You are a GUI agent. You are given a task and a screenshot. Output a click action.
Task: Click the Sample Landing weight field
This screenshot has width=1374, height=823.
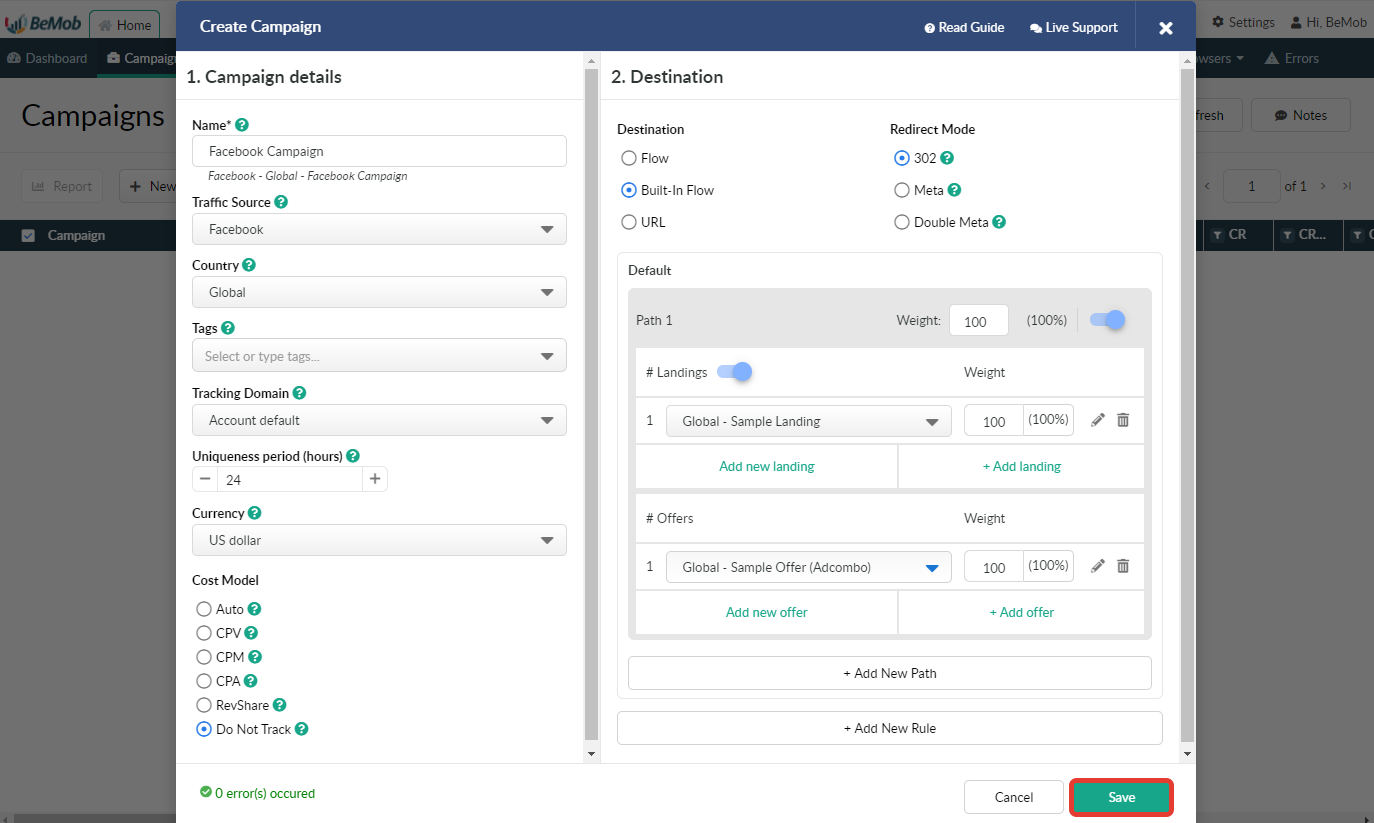[994, 421]
